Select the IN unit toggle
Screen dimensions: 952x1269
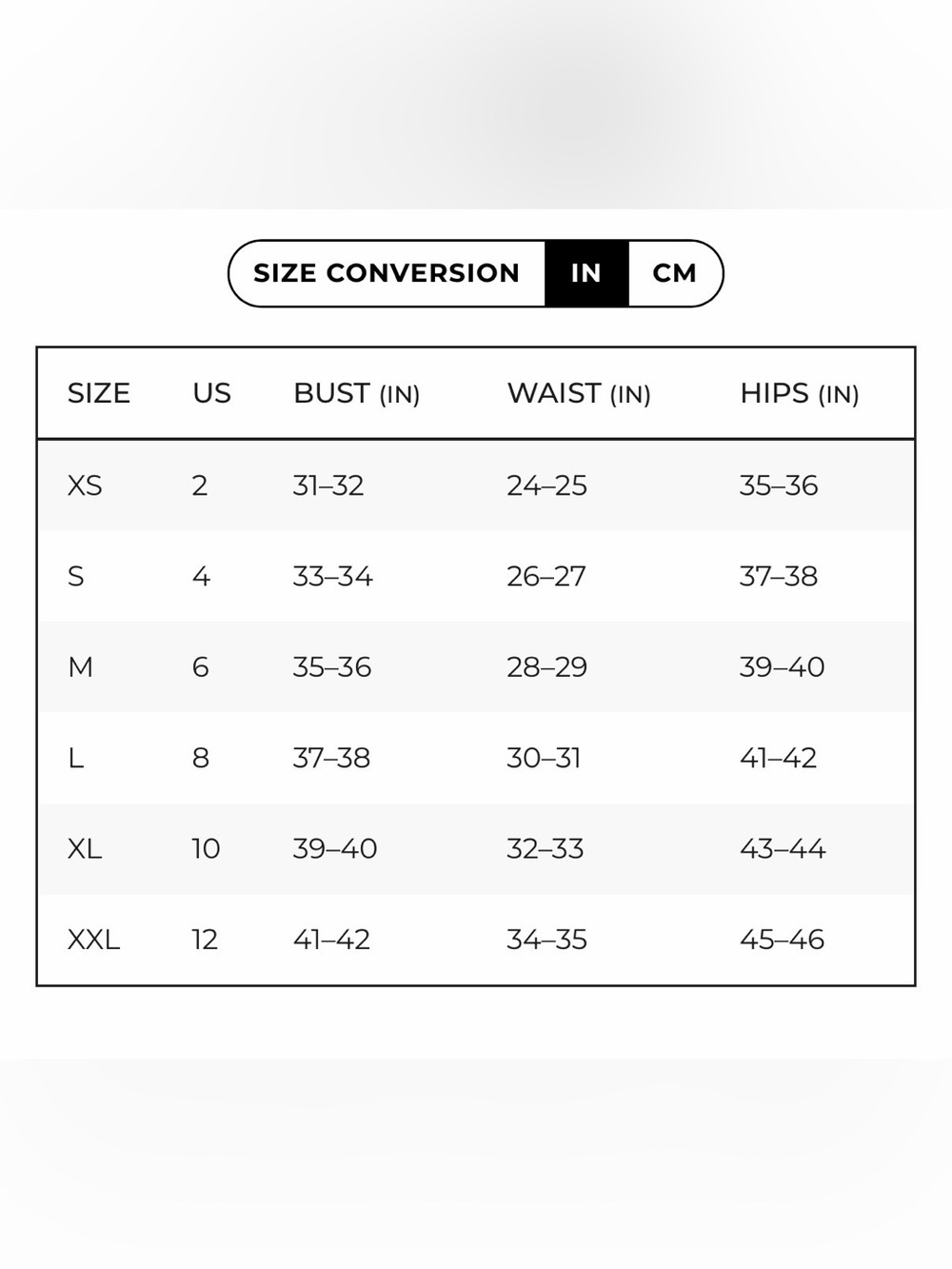click(x=586, y=273)
